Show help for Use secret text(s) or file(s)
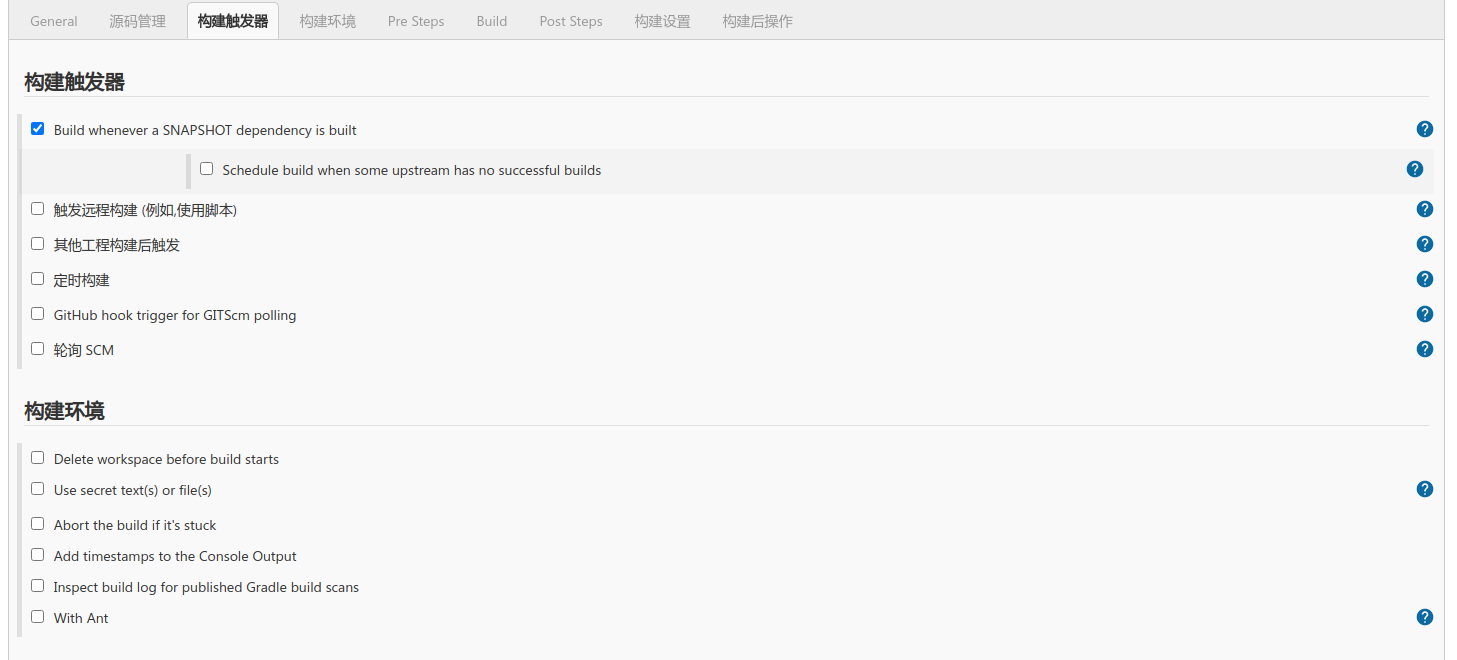The height and width of the screenshot is (660, 1457). tap(1425, 489)
